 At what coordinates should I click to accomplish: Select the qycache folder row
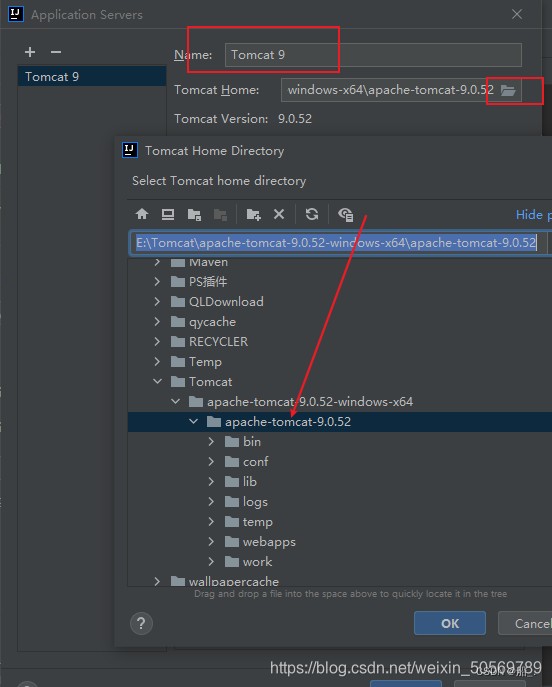coord(340,322)
